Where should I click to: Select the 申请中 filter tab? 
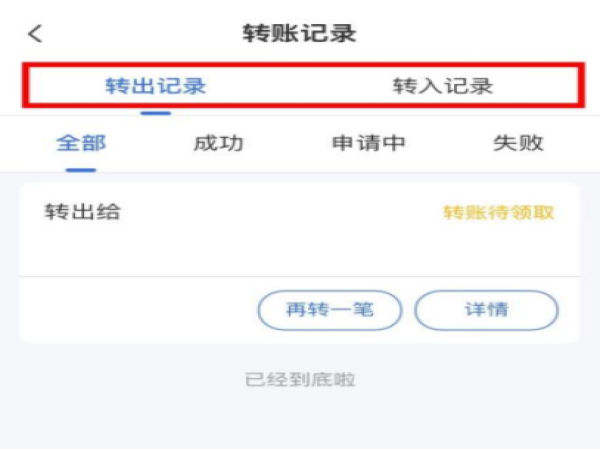click(x=368, y=143)
